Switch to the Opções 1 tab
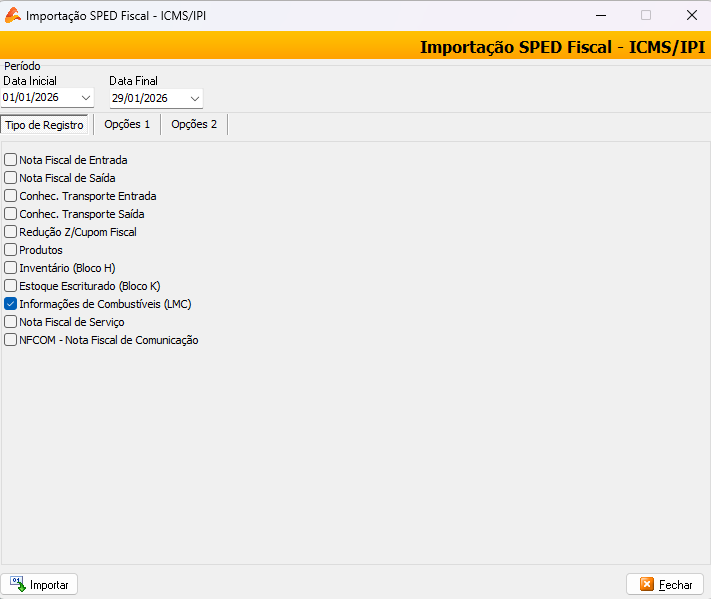 127,125
